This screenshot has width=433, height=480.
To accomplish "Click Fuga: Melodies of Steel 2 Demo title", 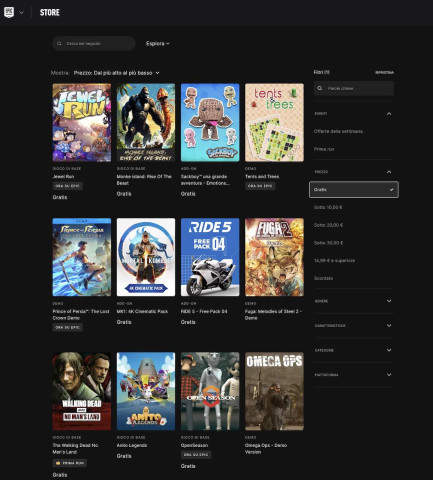I will click(x=273, y=315).
